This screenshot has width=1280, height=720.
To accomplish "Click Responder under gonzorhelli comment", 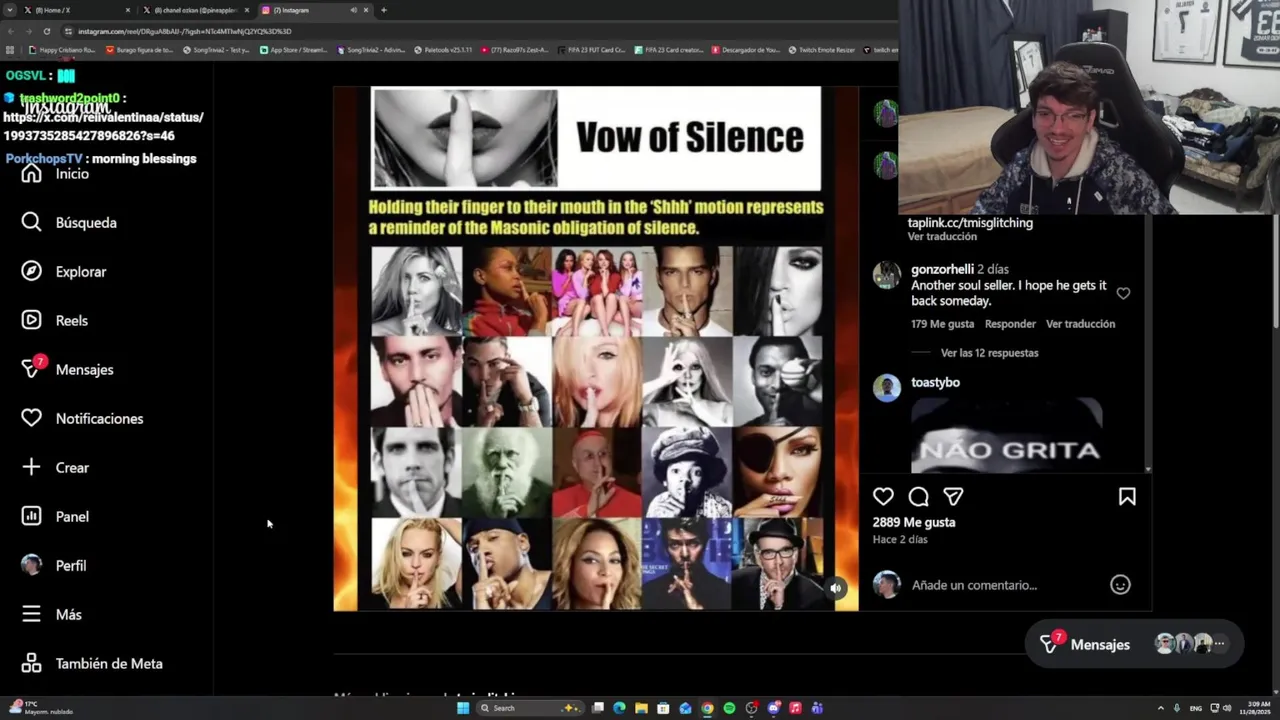I will pyautogui.click(x=1010, y=324).
